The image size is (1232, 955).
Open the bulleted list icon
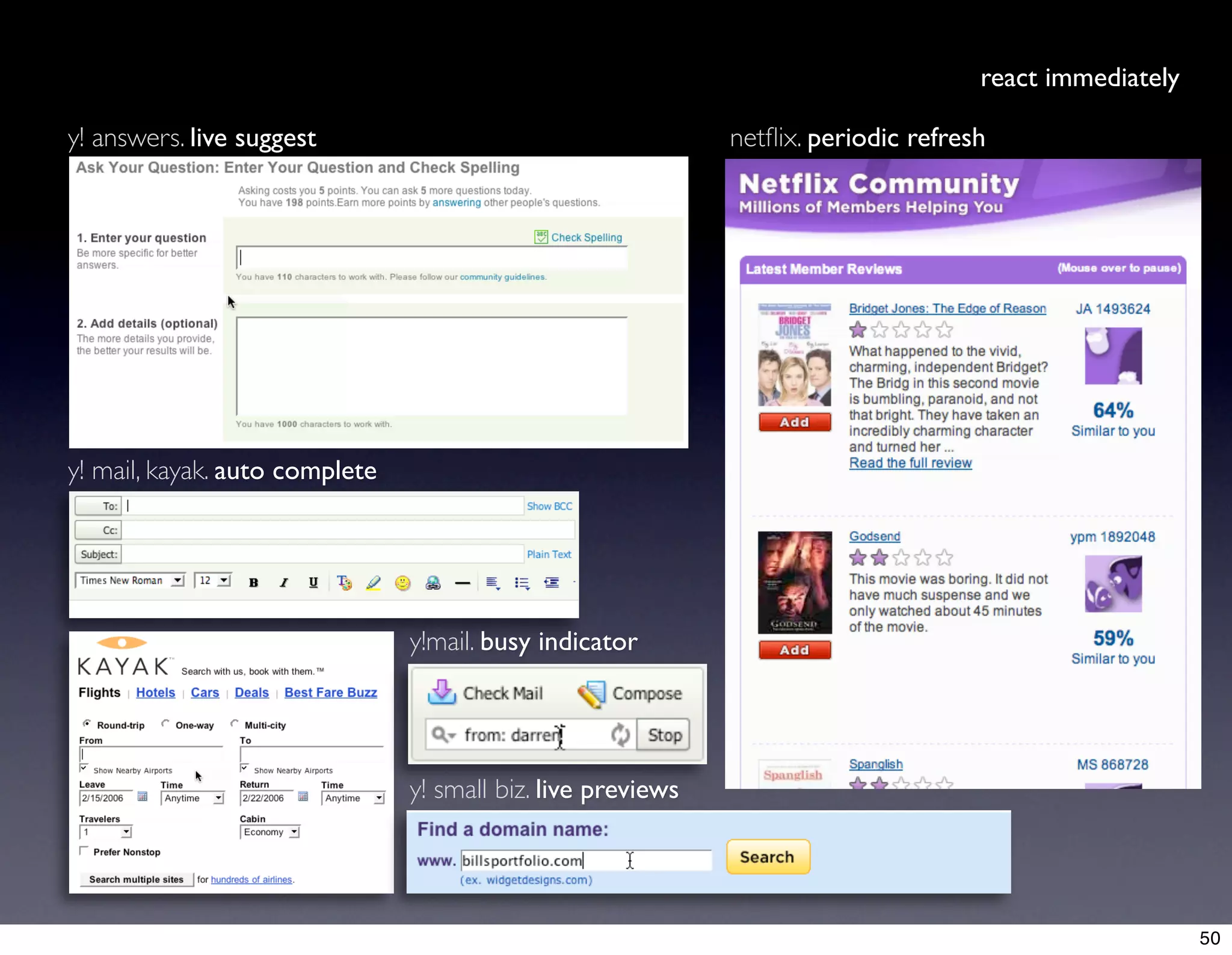(x=522, y=583)
